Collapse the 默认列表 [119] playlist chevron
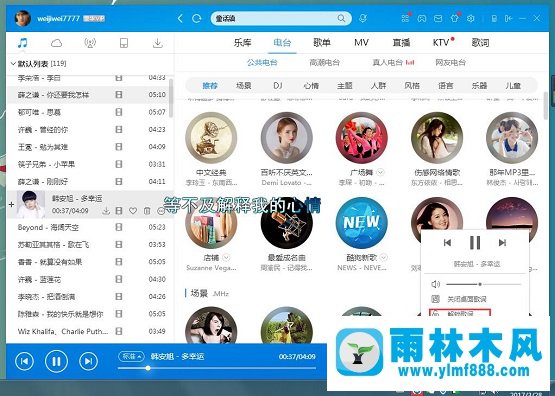 pos(13,64)
